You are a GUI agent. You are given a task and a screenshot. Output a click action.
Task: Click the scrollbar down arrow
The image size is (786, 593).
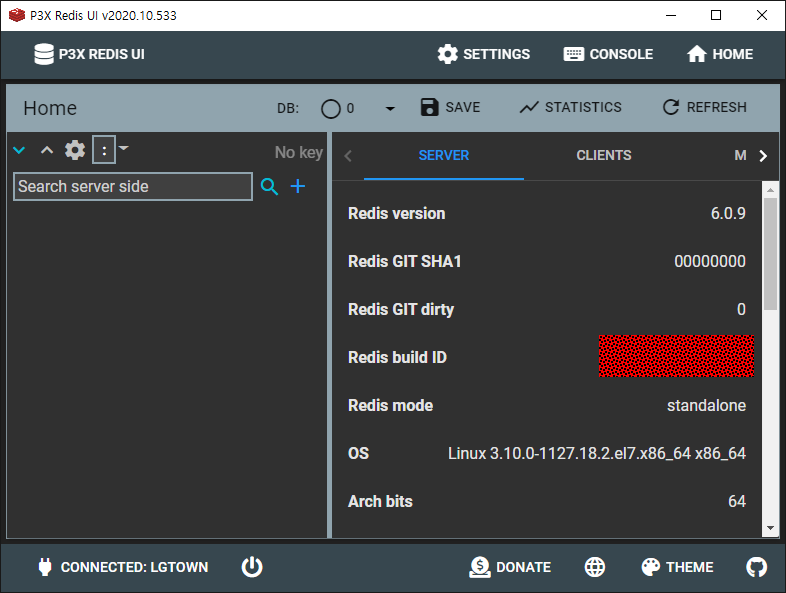click(x=770, y=528)
